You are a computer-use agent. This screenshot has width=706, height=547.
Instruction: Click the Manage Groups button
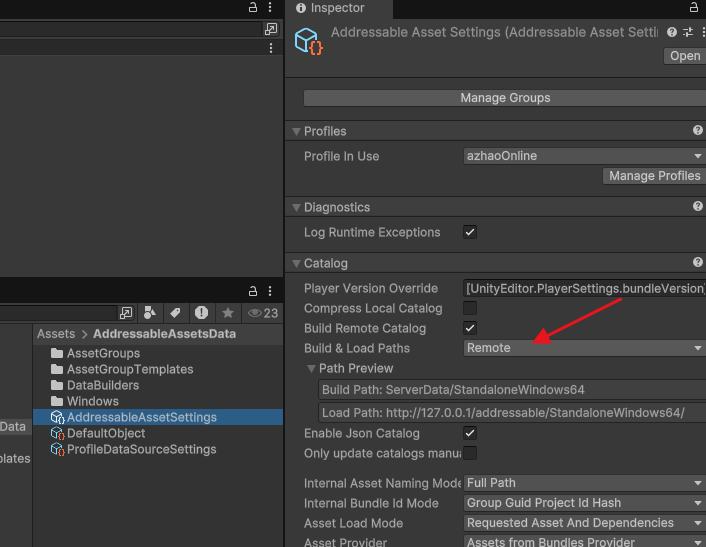click(505, 98)
